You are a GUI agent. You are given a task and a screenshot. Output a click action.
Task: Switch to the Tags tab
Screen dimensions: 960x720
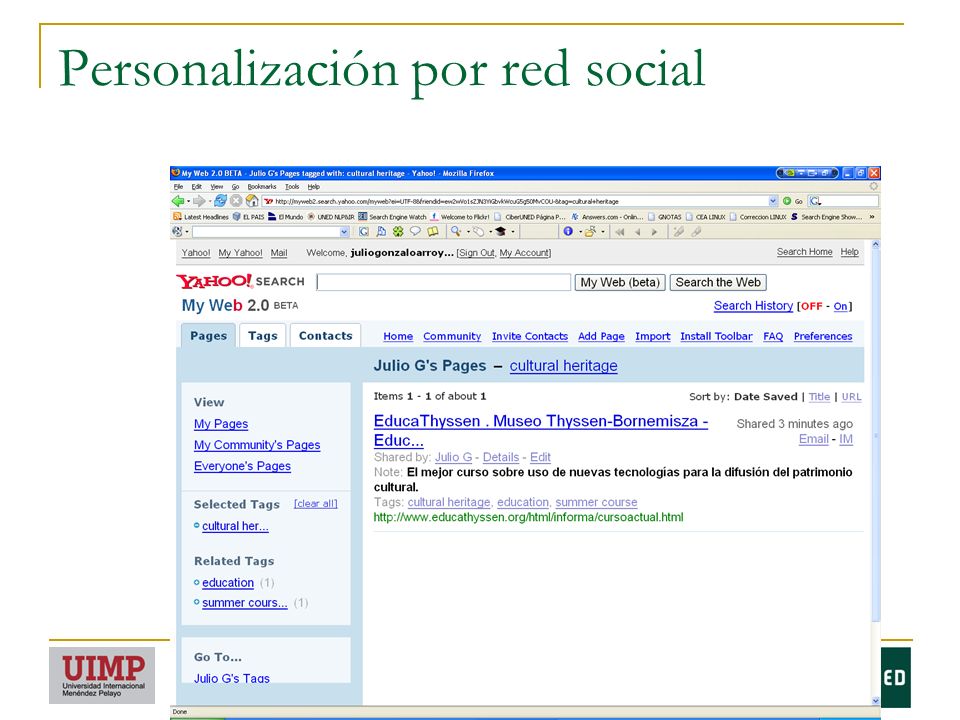point(263,336)
